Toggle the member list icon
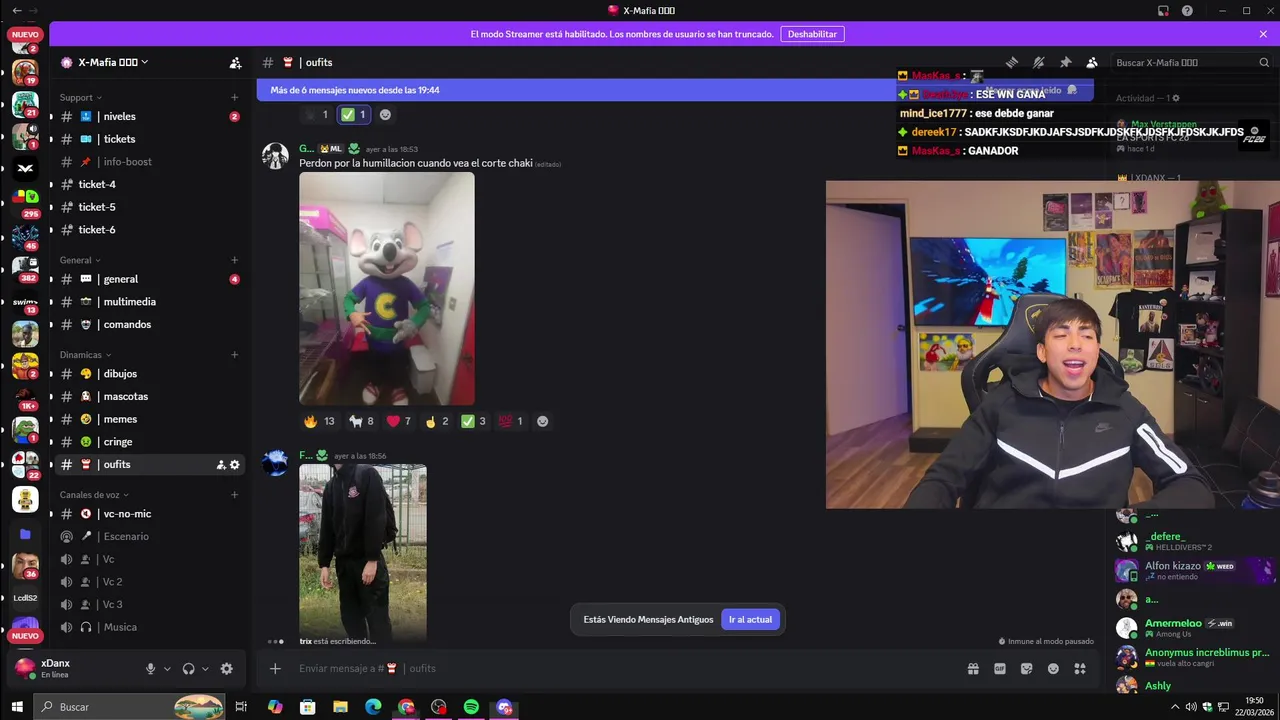Image resolution: width=1280 pixels, height=720 pixels. tap(1092, 62)
